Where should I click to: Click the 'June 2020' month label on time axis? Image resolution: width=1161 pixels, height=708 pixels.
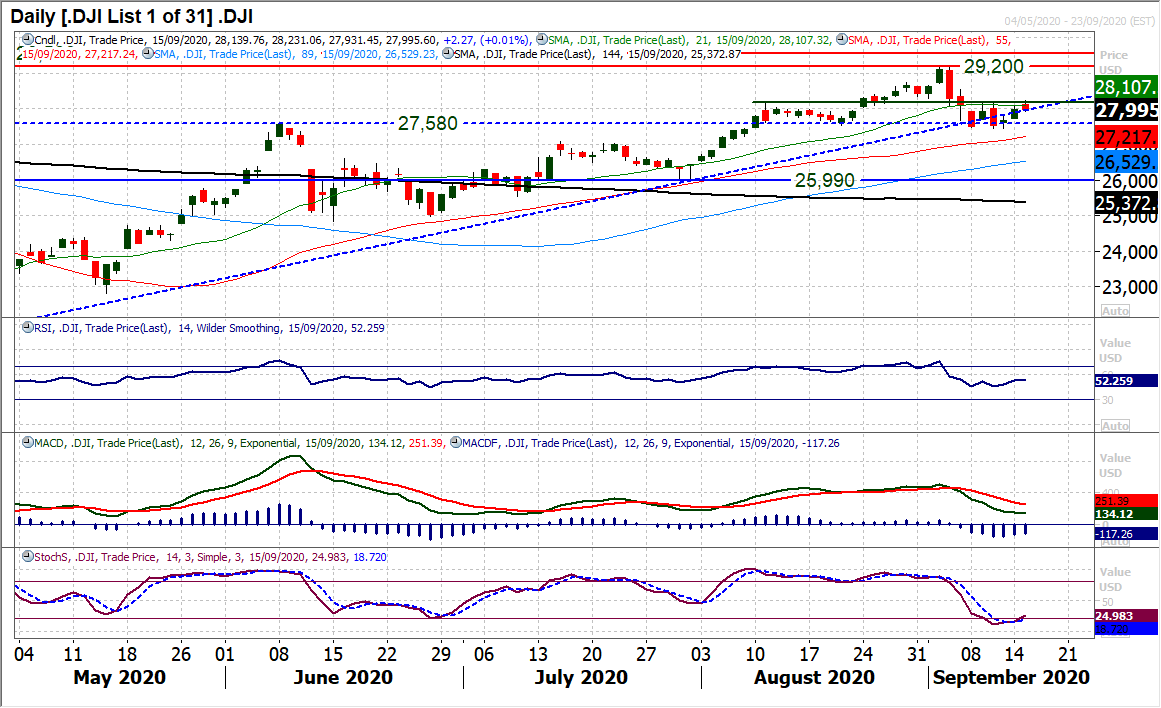click(x=343, y=678)
